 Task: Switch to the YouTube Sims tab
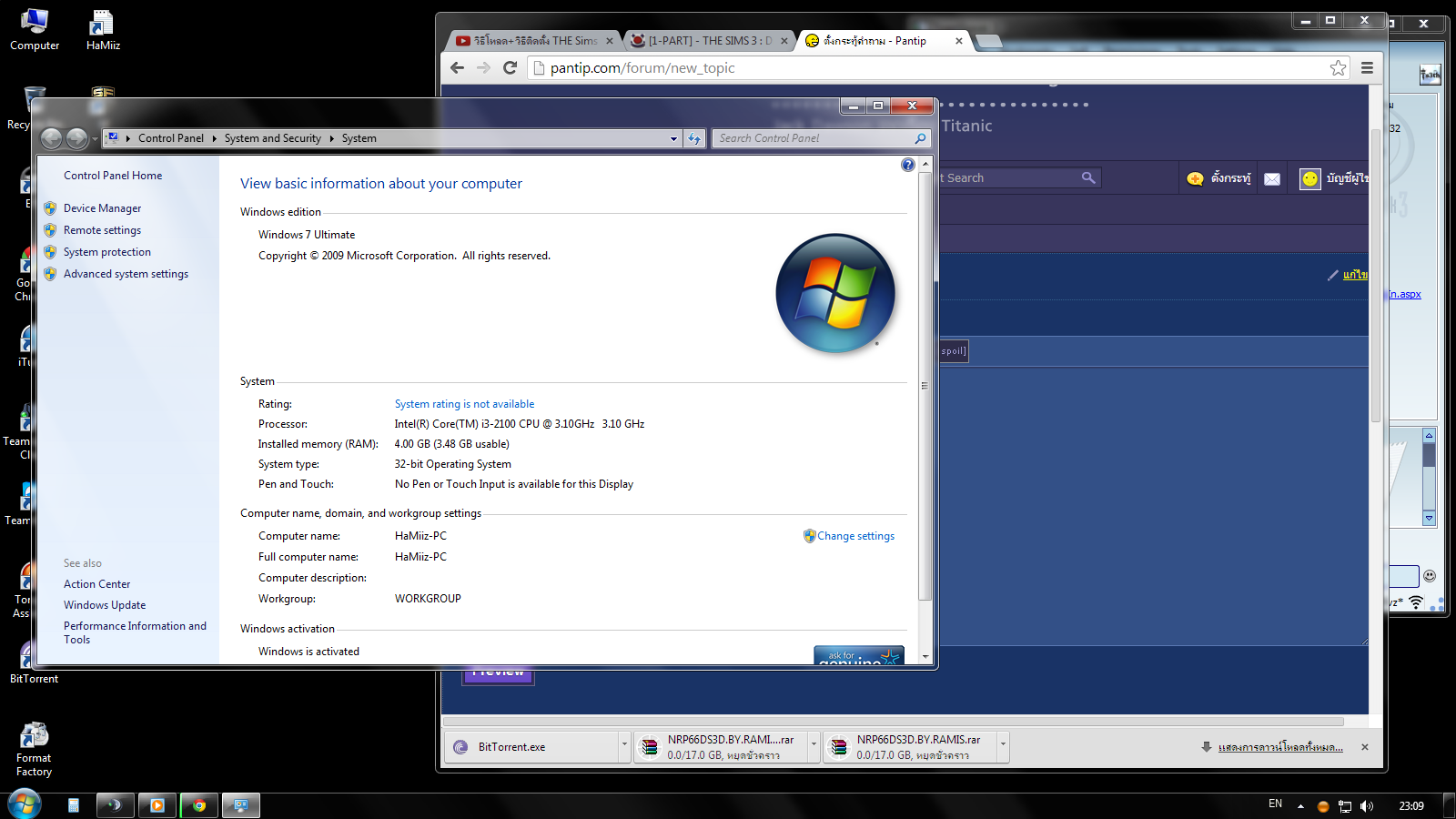tap(535, 41)
